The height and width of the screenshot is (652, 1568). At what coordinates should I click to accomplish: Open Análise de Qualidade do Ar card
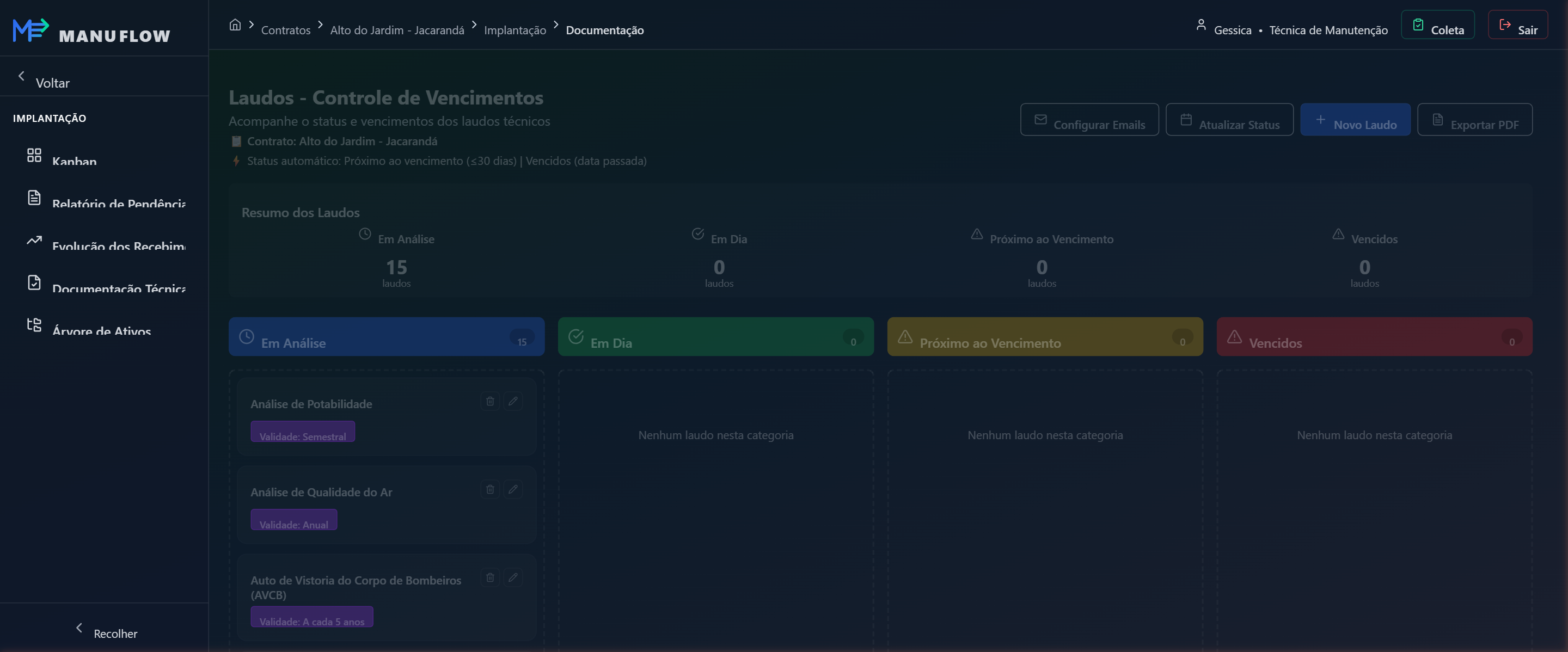[387, 505]
